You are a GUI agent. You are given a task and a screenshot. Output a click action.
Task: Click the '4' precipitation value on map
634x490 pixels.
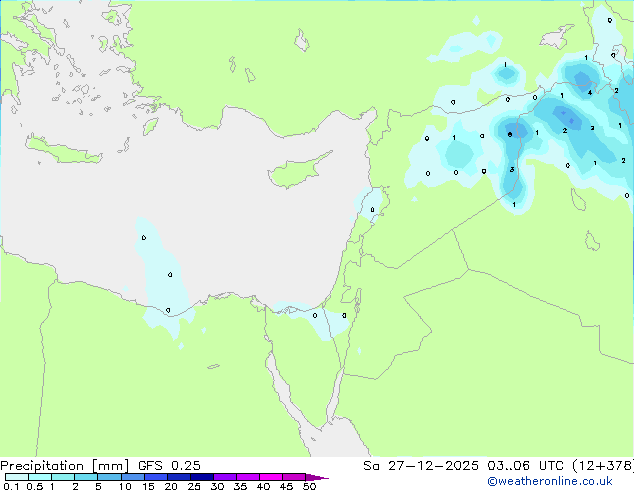point(590,93)
